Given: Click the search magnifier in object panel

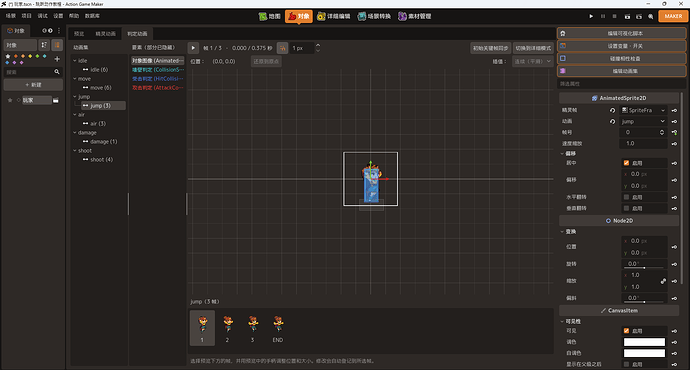Looking at the screenshot, I should coord(57,72).
